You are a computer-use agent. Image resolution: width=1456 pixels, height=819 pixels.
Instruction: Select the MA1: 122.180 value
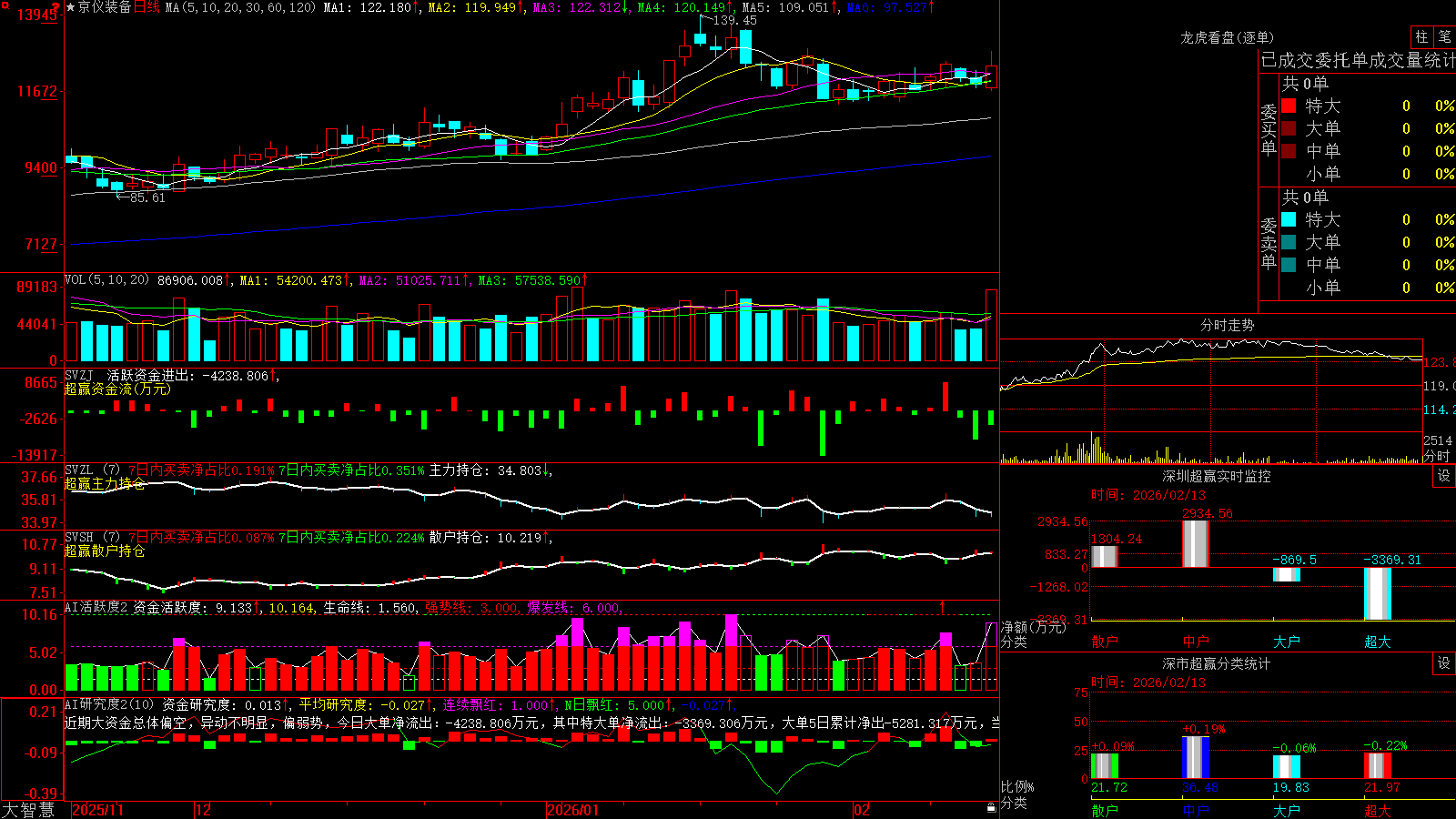[x=371, y=7]
